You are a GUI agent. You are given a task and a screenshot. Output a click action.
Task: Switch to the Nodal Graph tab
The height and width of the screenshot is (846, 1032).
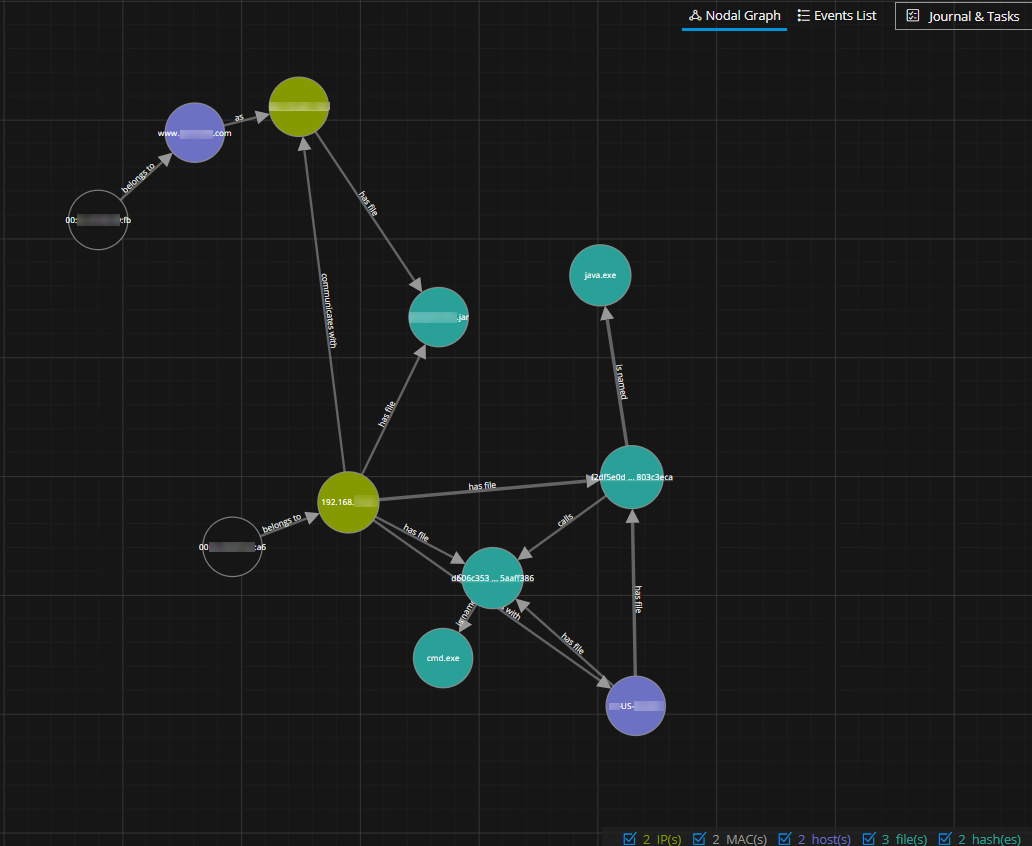tap(734, 16)
